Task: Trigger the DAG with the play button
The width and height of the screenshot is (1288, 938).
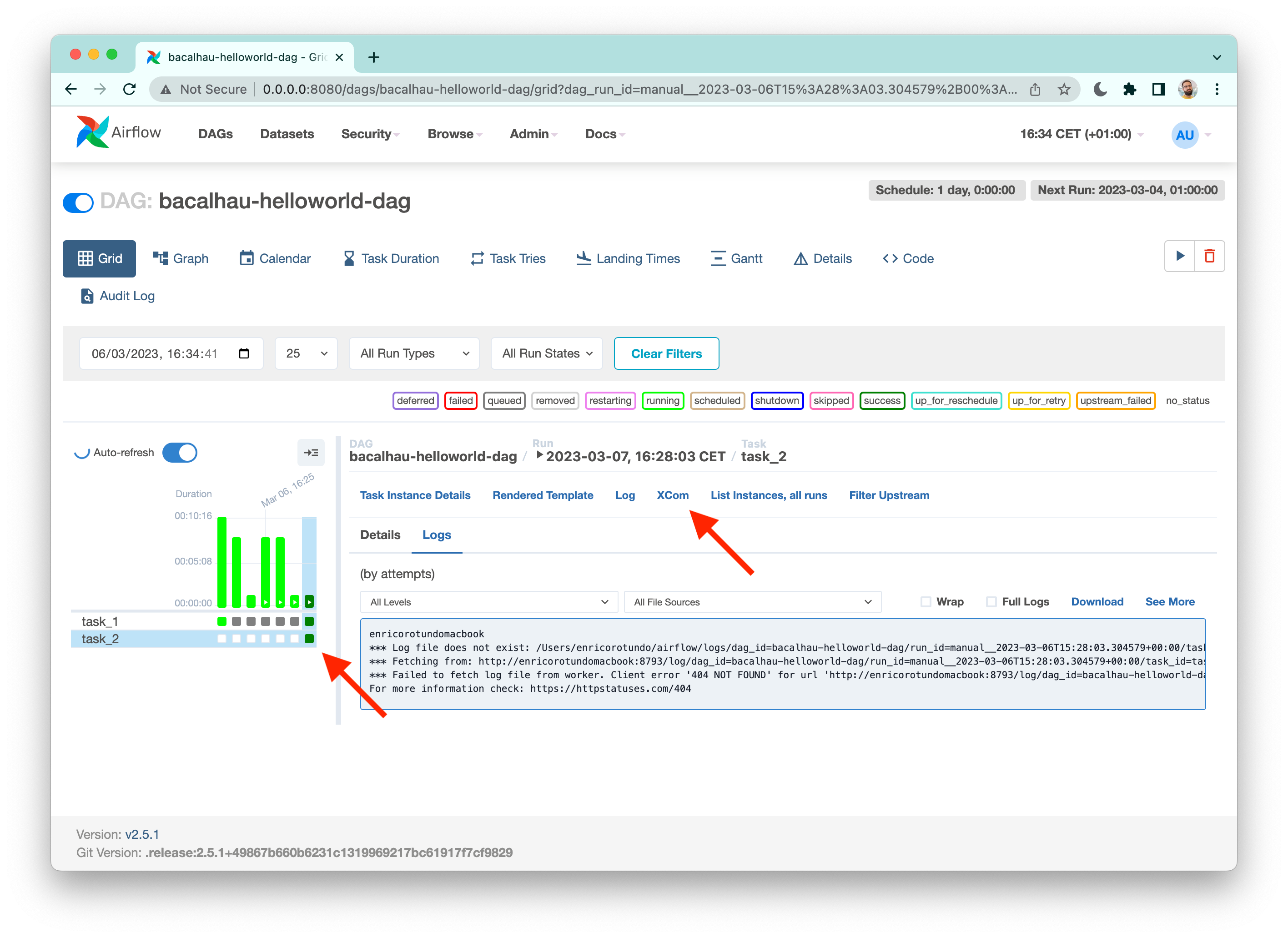Action: 1180,256
